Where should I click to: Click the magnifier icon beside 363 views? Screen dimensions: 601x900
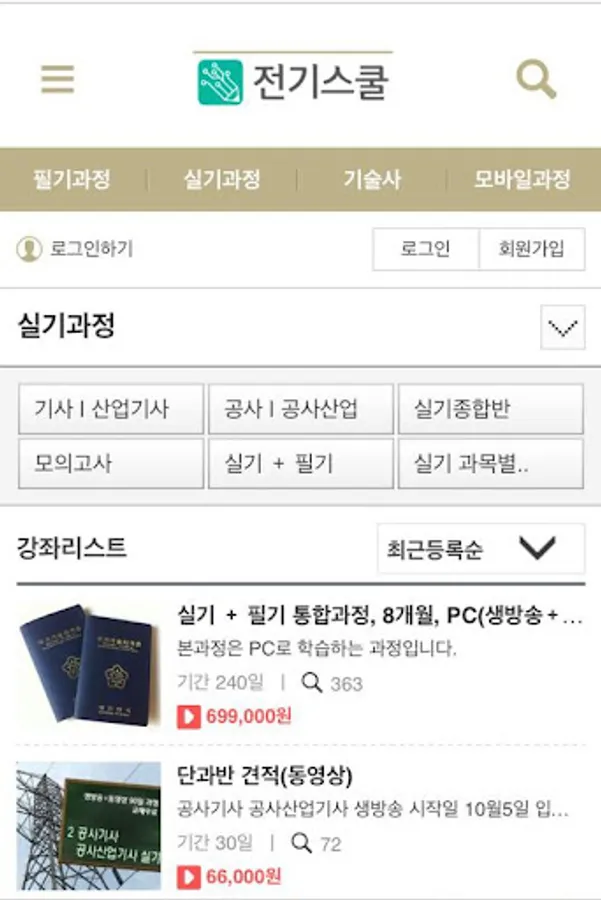tap(312, 683)
